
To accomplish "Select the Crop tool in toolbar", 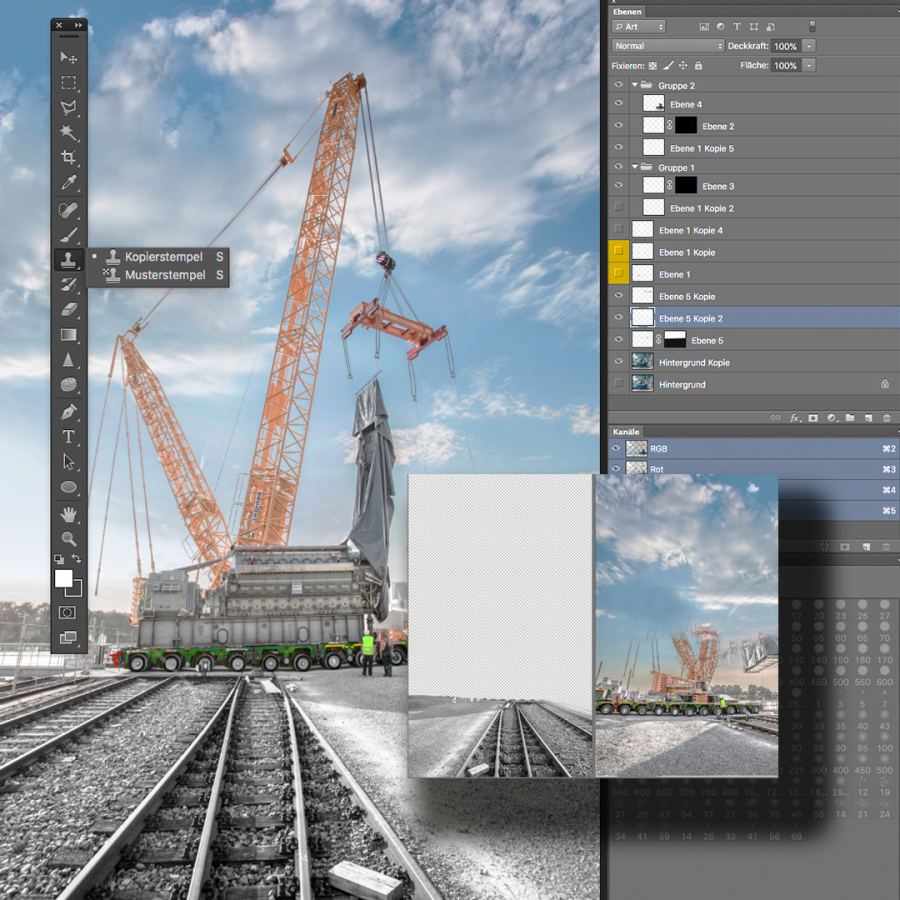I will click(69, 158).
